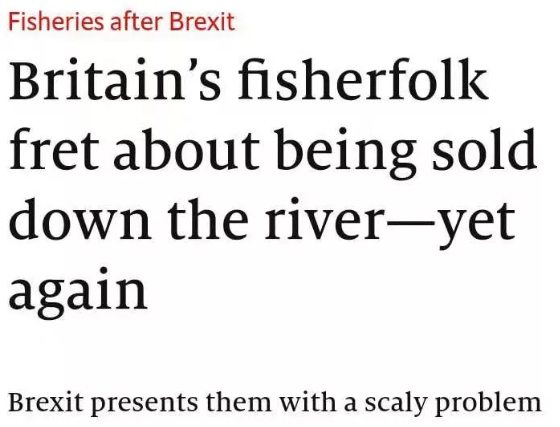This screenshot has width=560, height=427.
Task: Click the Brexit presents them subheading
Action: (x=275, y=403)
